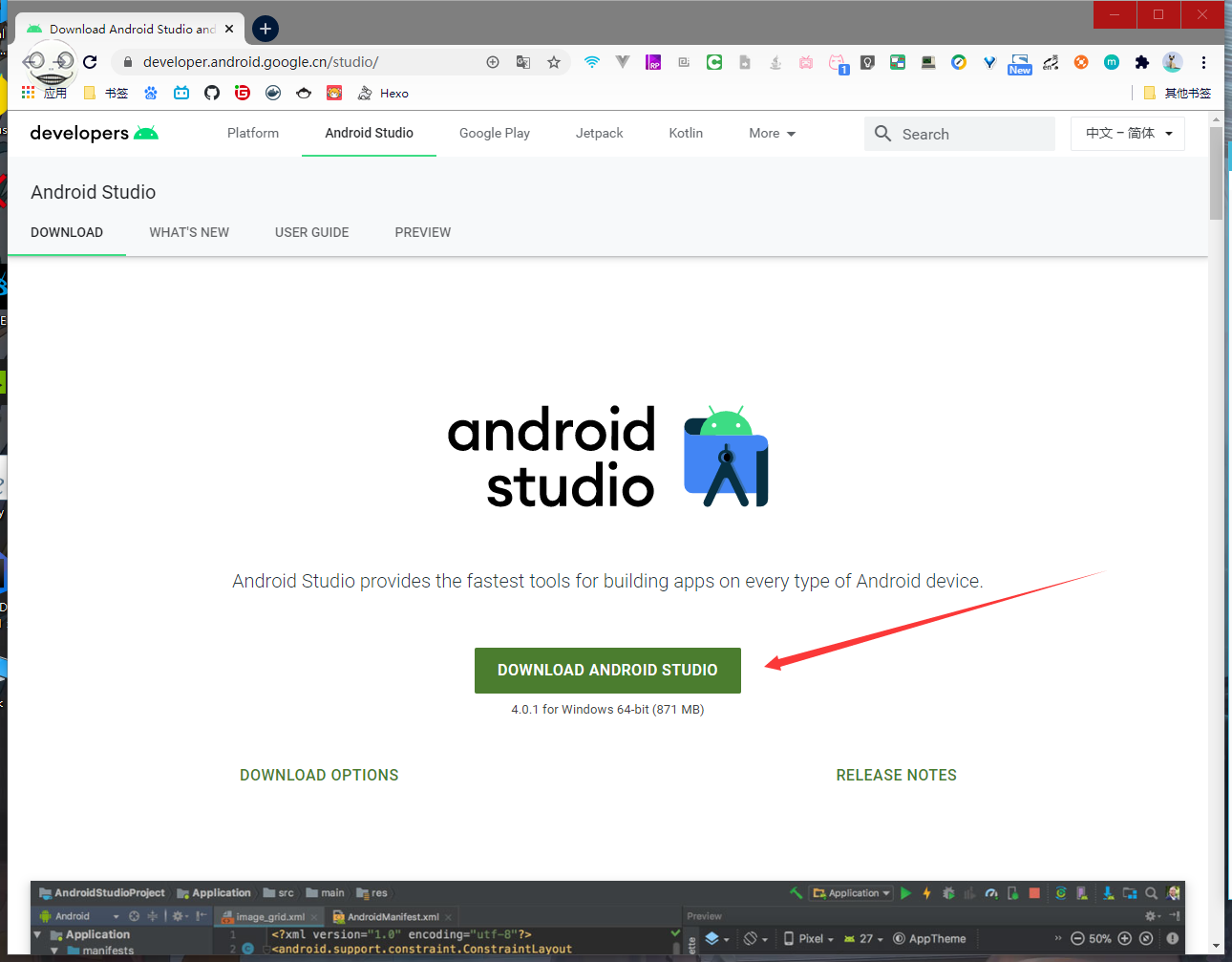Open the USER GUIDE tab

pyautogui.click(x=312, y=232)
